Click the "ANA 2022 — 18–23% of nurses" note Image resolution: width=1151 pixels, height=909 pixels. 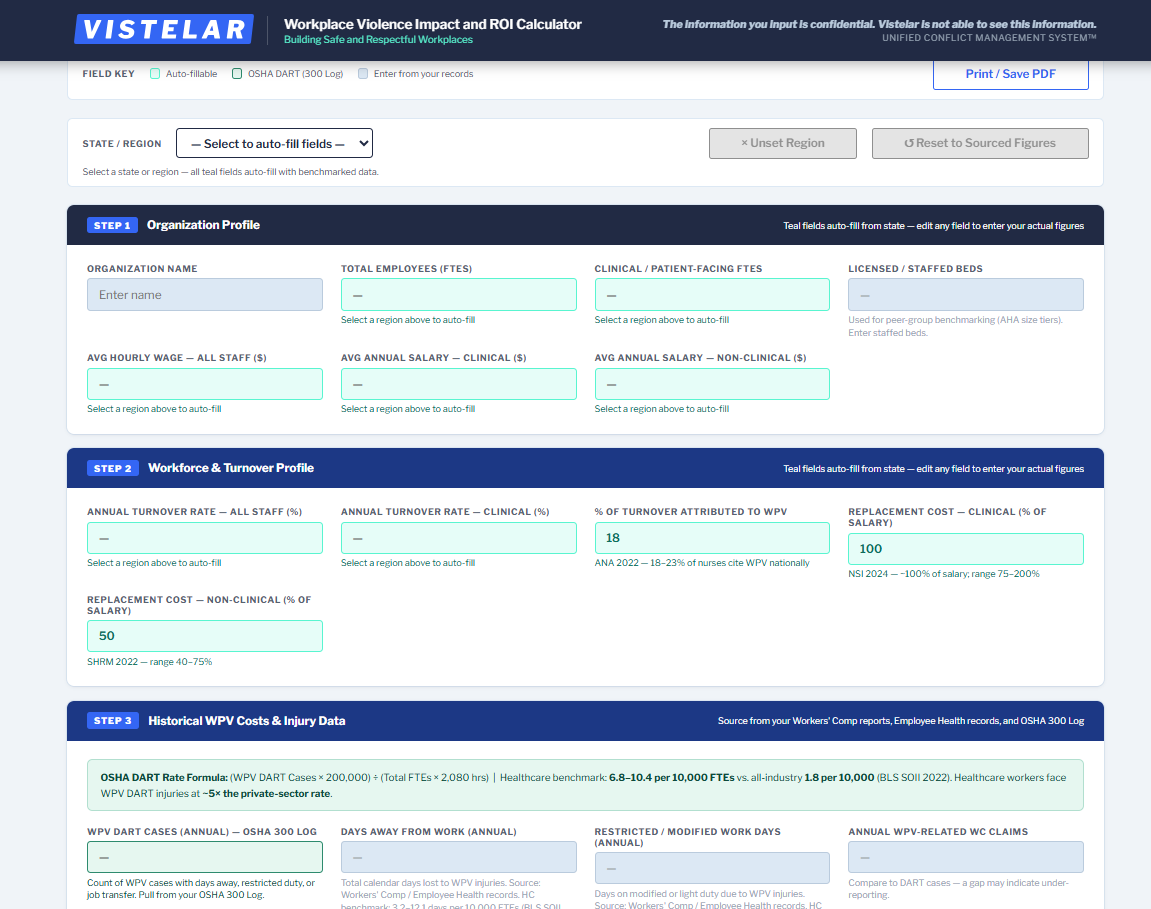pyautogui.click(x=702, y=563)
